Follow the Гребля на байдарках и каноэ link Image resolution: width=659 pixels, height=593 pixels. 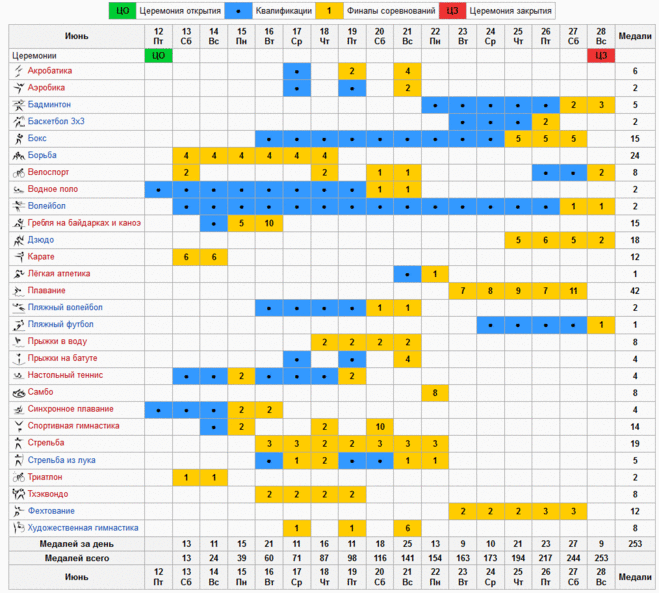coord(85,222)
